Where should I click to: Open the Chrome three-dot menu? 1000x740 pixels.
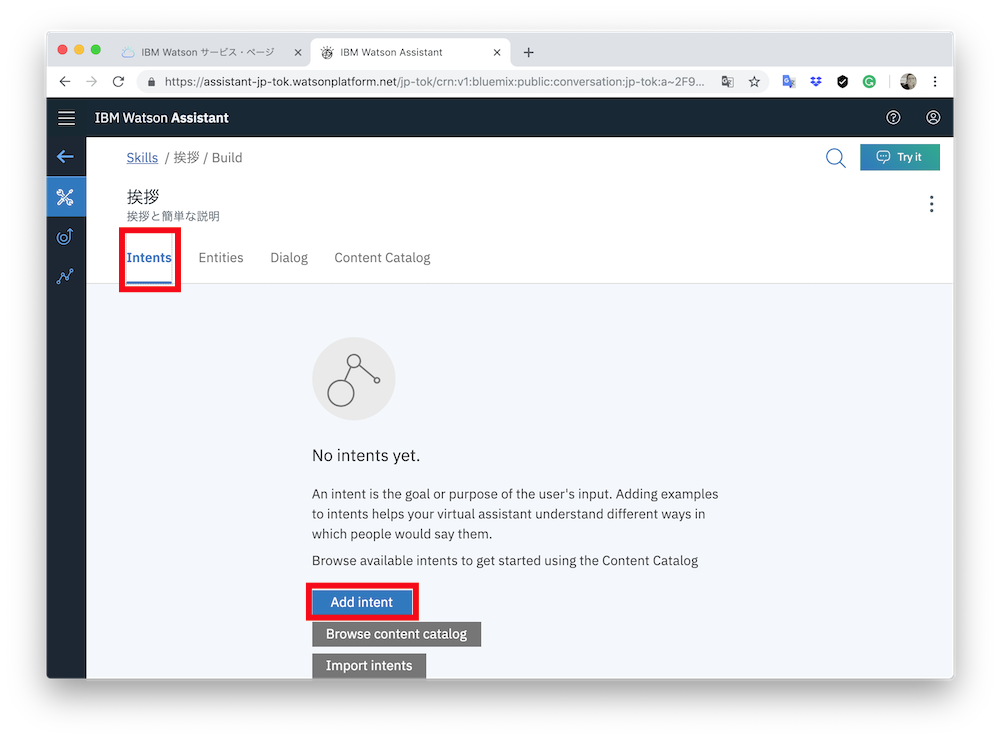[935, 82]
